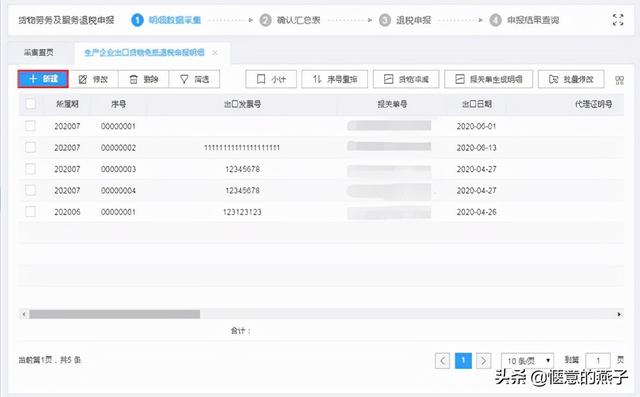
Task: Click the 序号重排 reorder arrows button
Action: click(335, 79)
